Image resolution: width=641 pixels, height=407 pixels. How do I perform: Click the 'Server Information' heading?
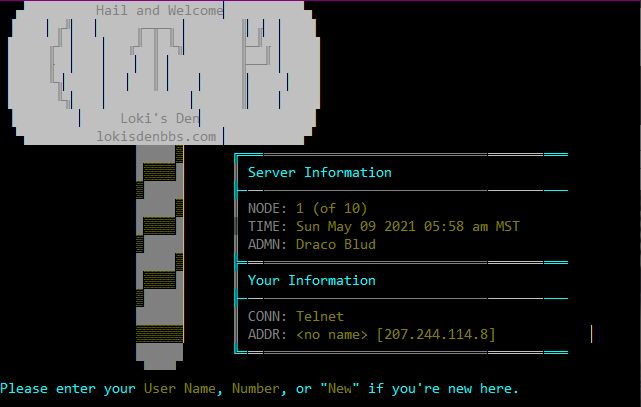click(x=320, y=172)
